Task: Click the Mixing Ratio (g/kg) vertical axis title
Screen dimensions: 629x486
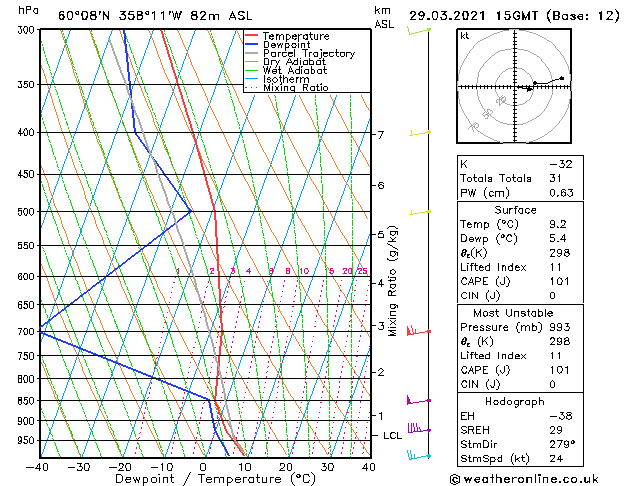Action: (392, 281)
